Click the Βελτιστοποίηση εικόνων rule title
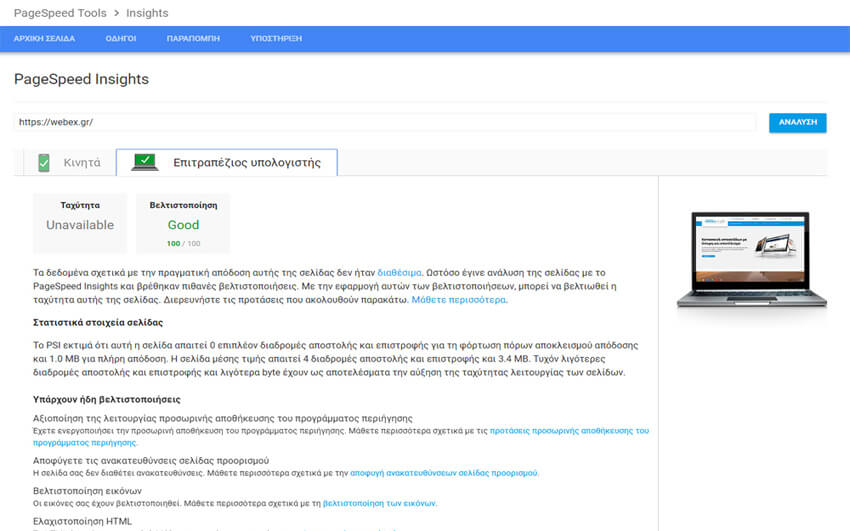The image size is (850, 531). [87, 491]
